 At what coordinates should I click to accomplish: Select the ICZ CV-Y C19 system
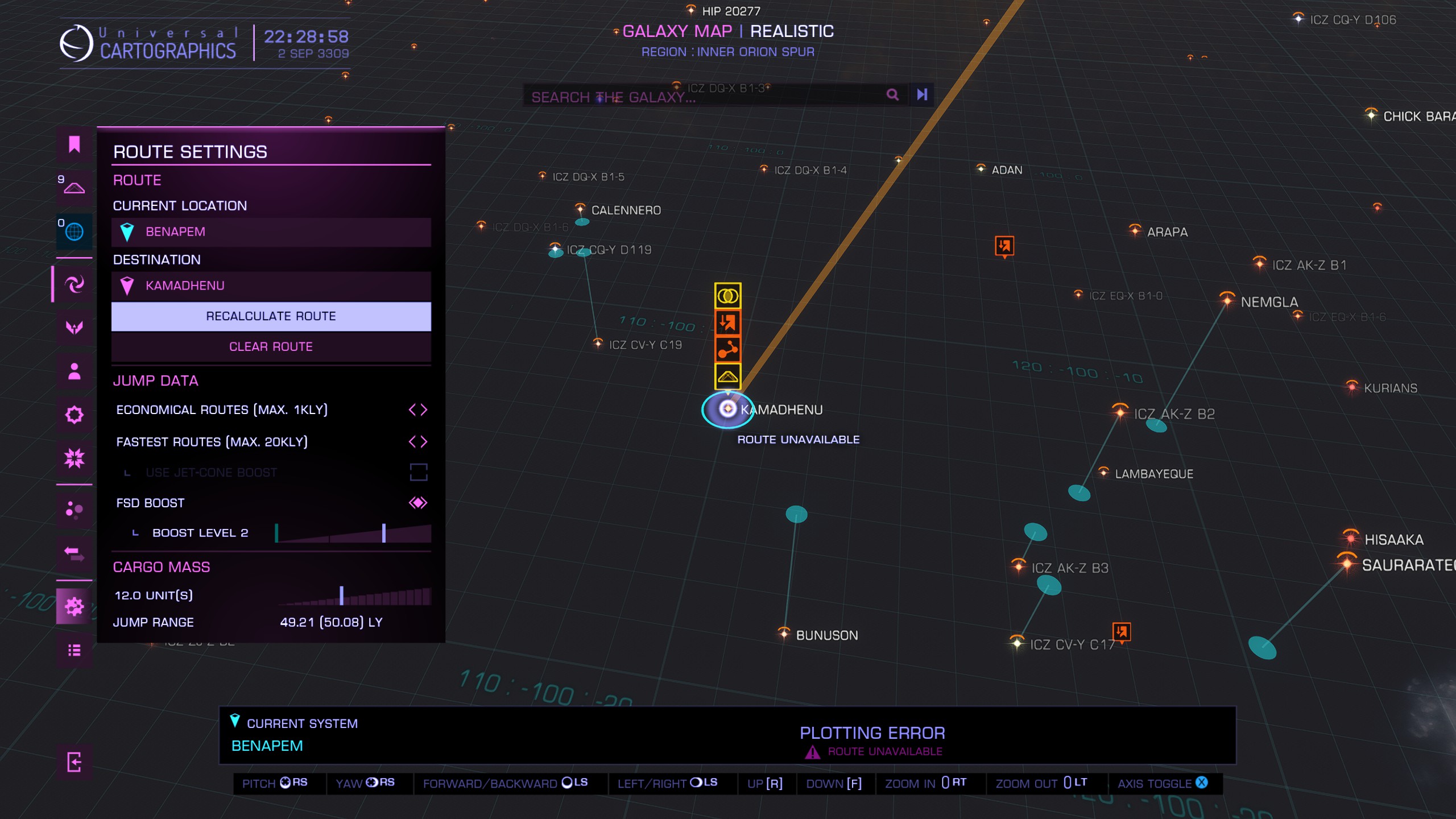click(x=598, y=343)
